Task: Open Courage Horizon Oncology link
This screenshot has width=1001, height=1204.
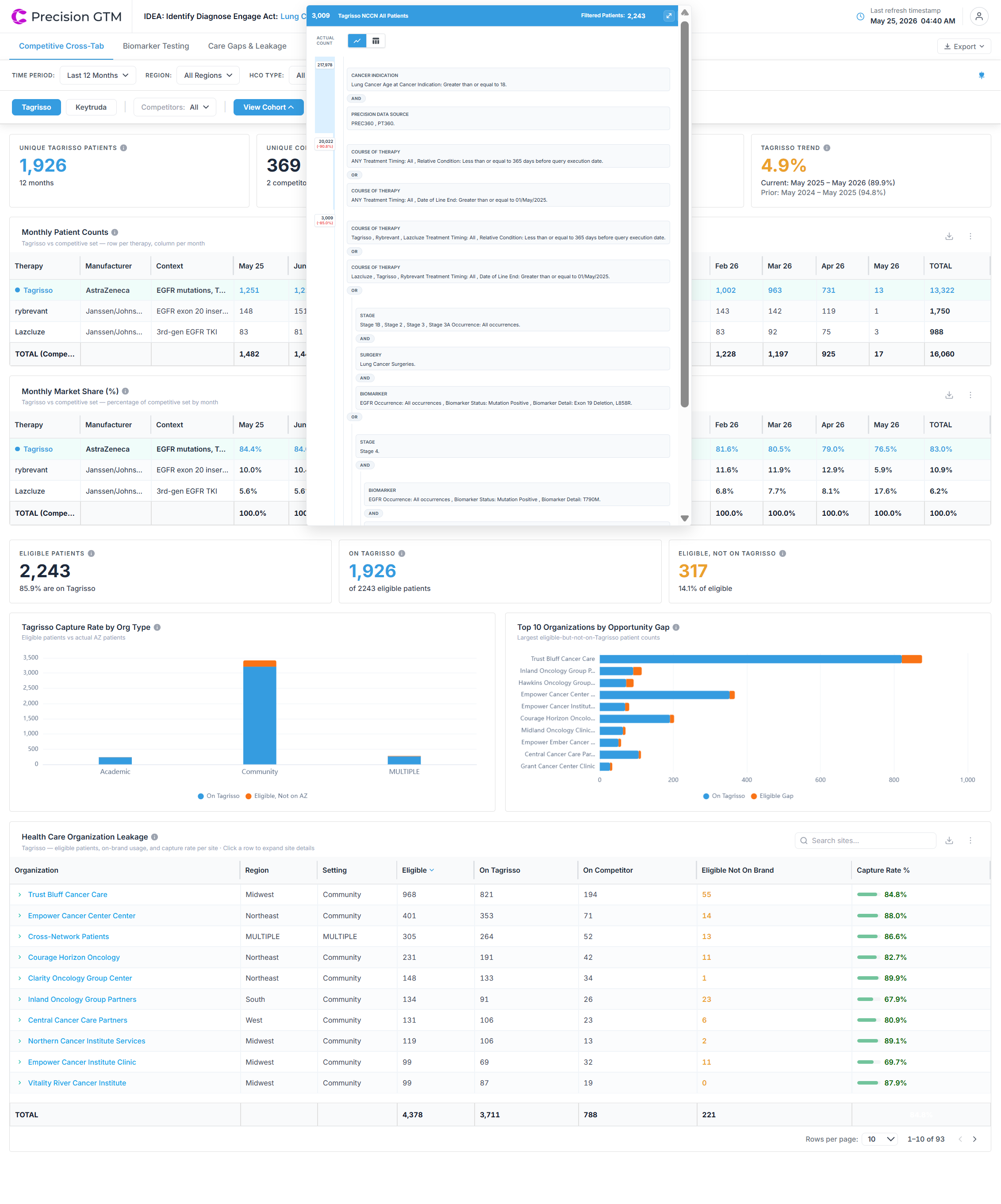Action: click(x=74, y=958)
